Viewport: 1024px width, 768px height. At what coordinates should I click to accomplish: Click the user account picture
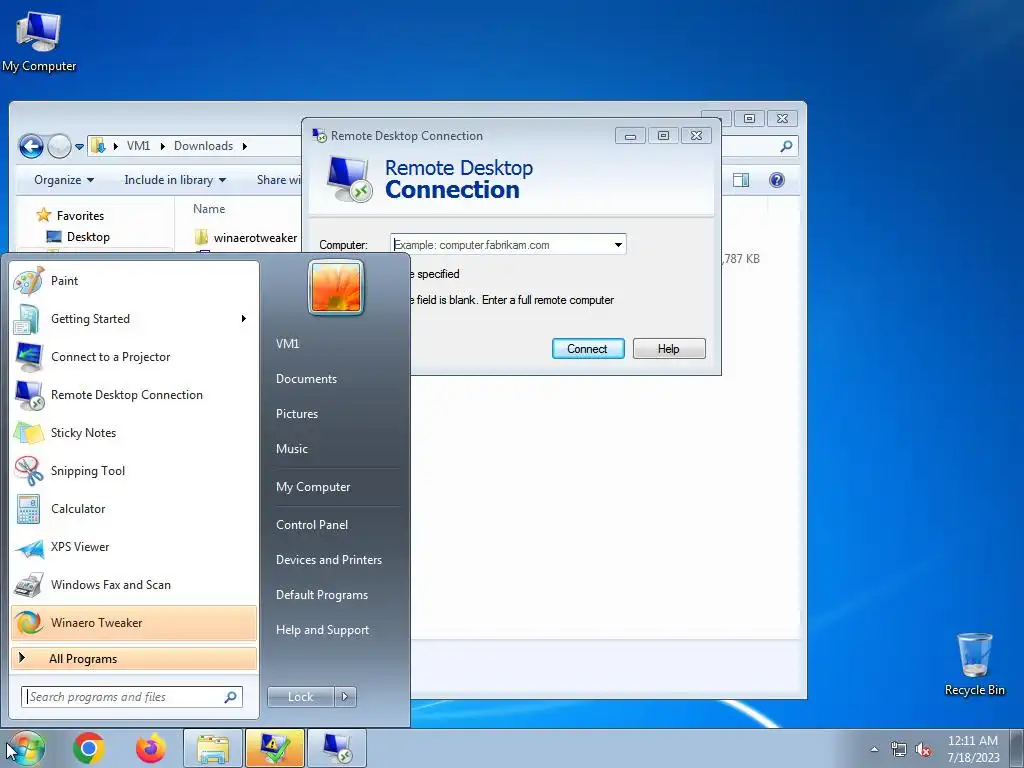(x=336, y=287)
